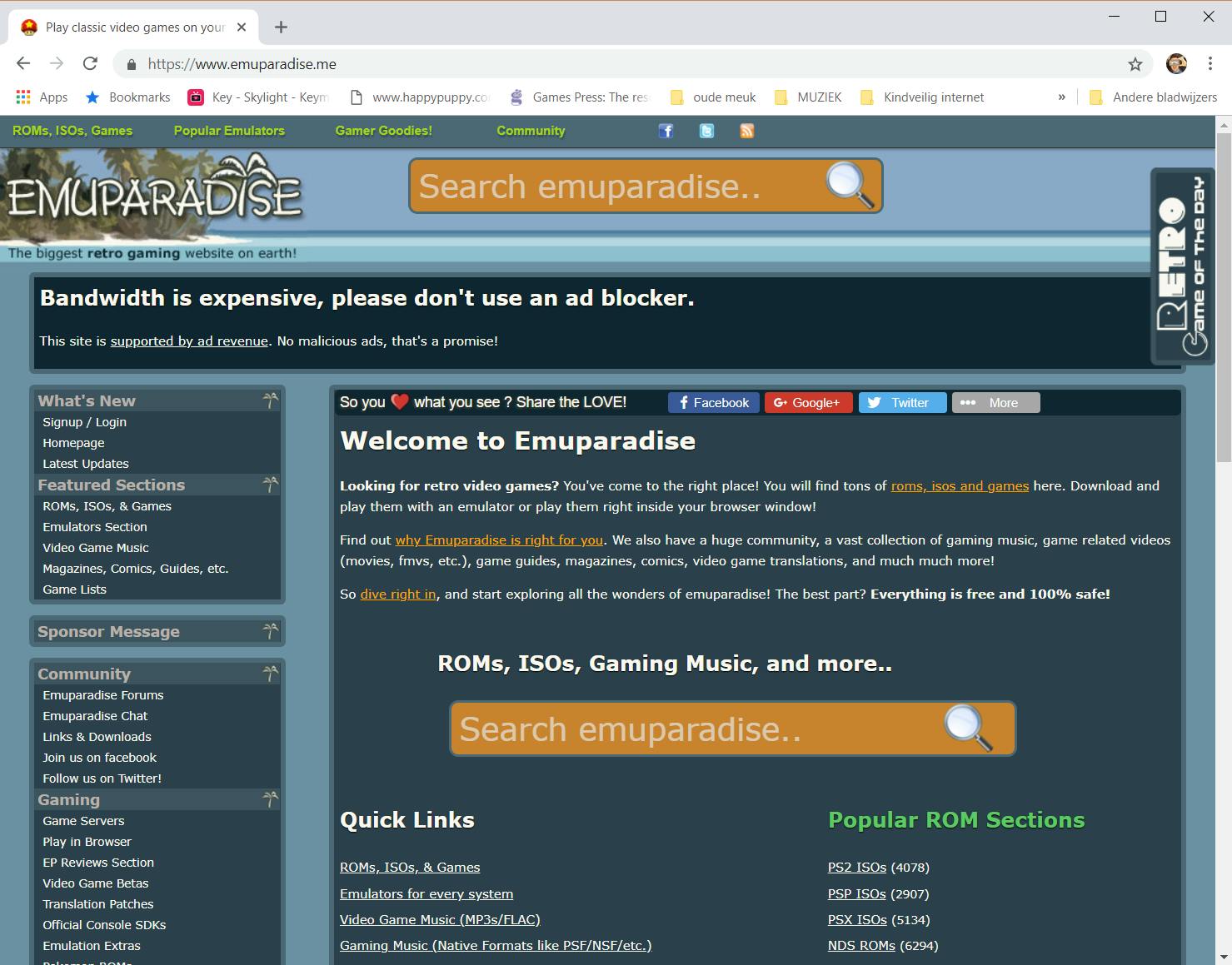The width and height of the screenshot is (1232, 965).
Task: Collapse Community section with palm icon
Action: click(270, 674)
